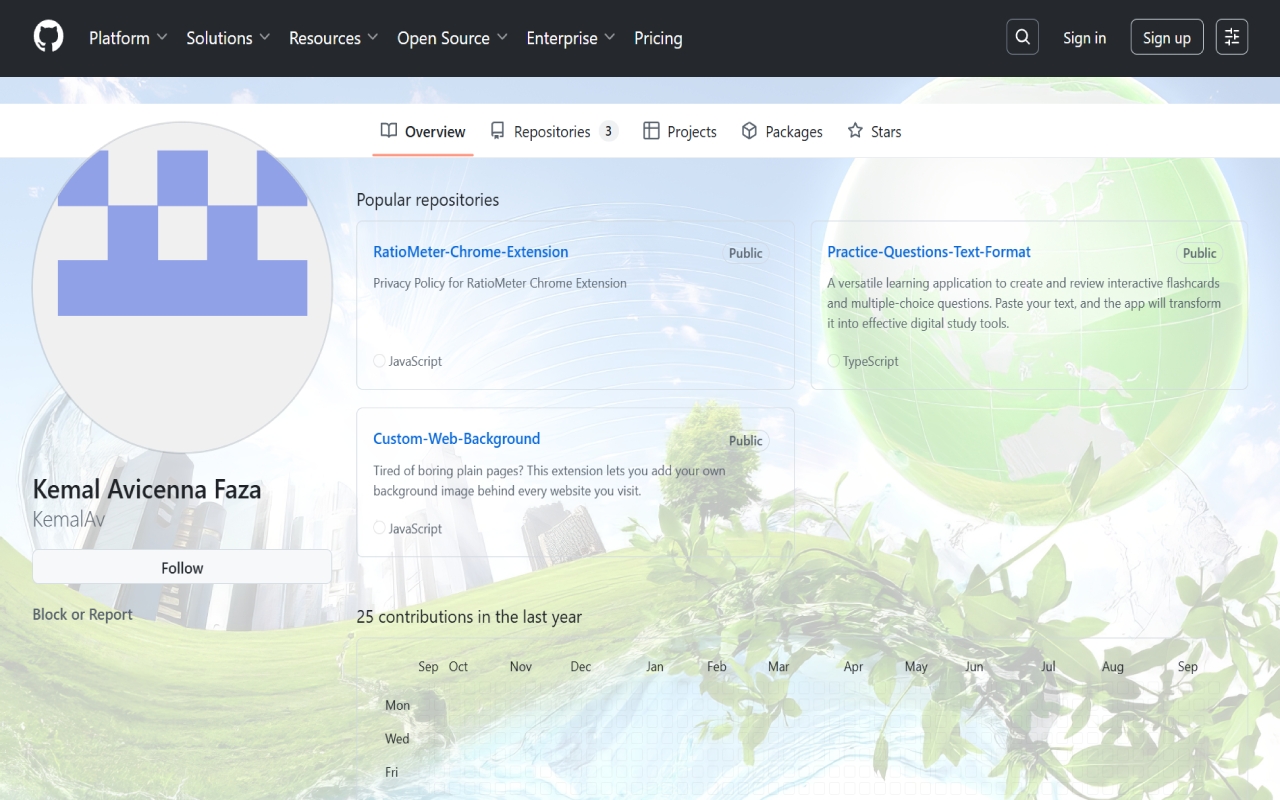
Task: Open the Block or Report link
Action: (x=82, y=614)
